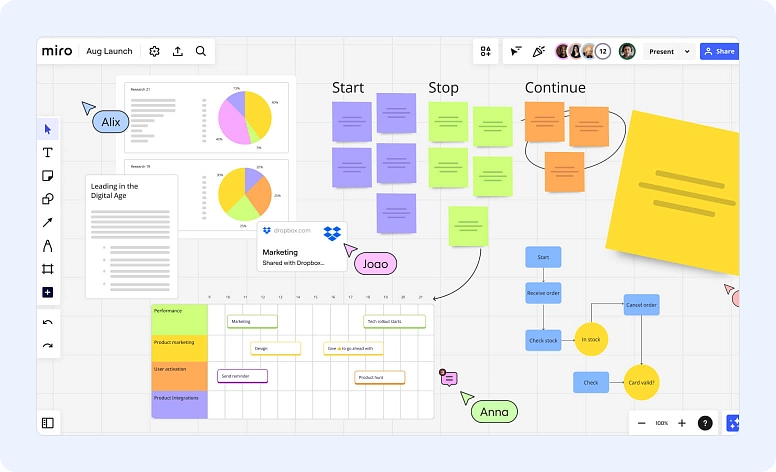Select the Product hunt timeline card

pyautogui.click(x=380, y=378)
